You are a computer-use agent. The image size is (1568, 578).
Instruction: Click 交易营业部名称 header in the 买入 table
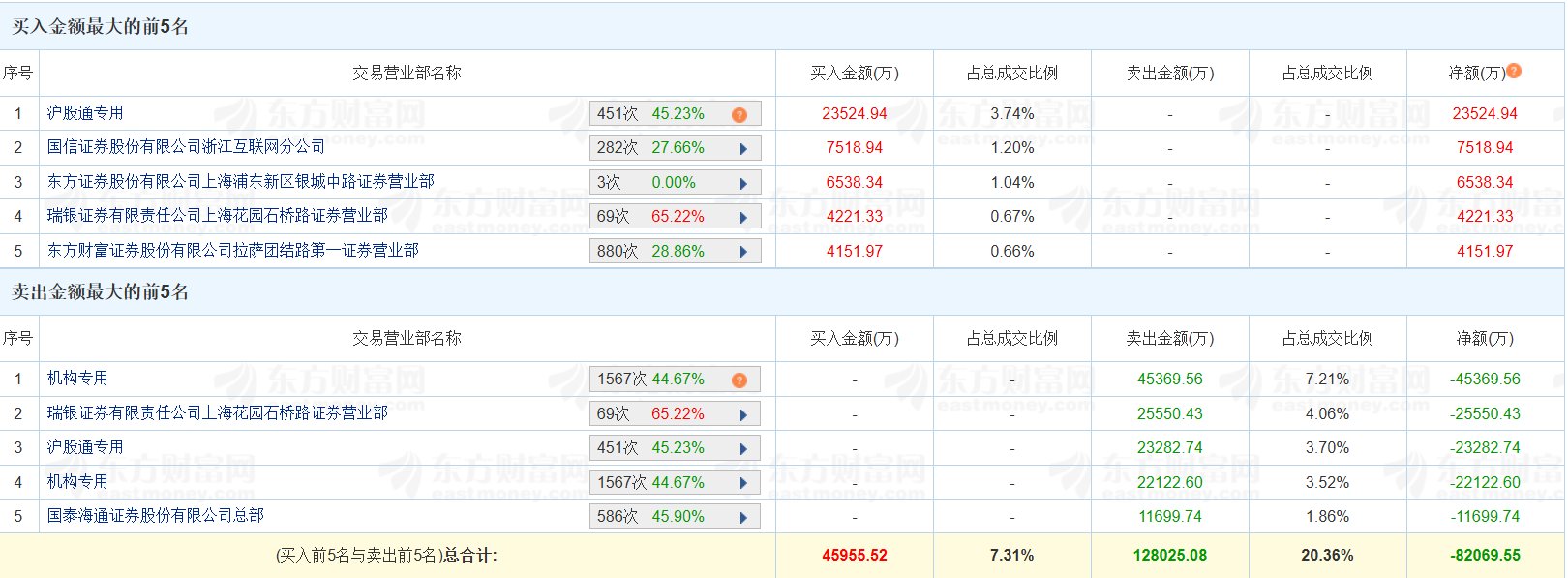pos(407,74)
